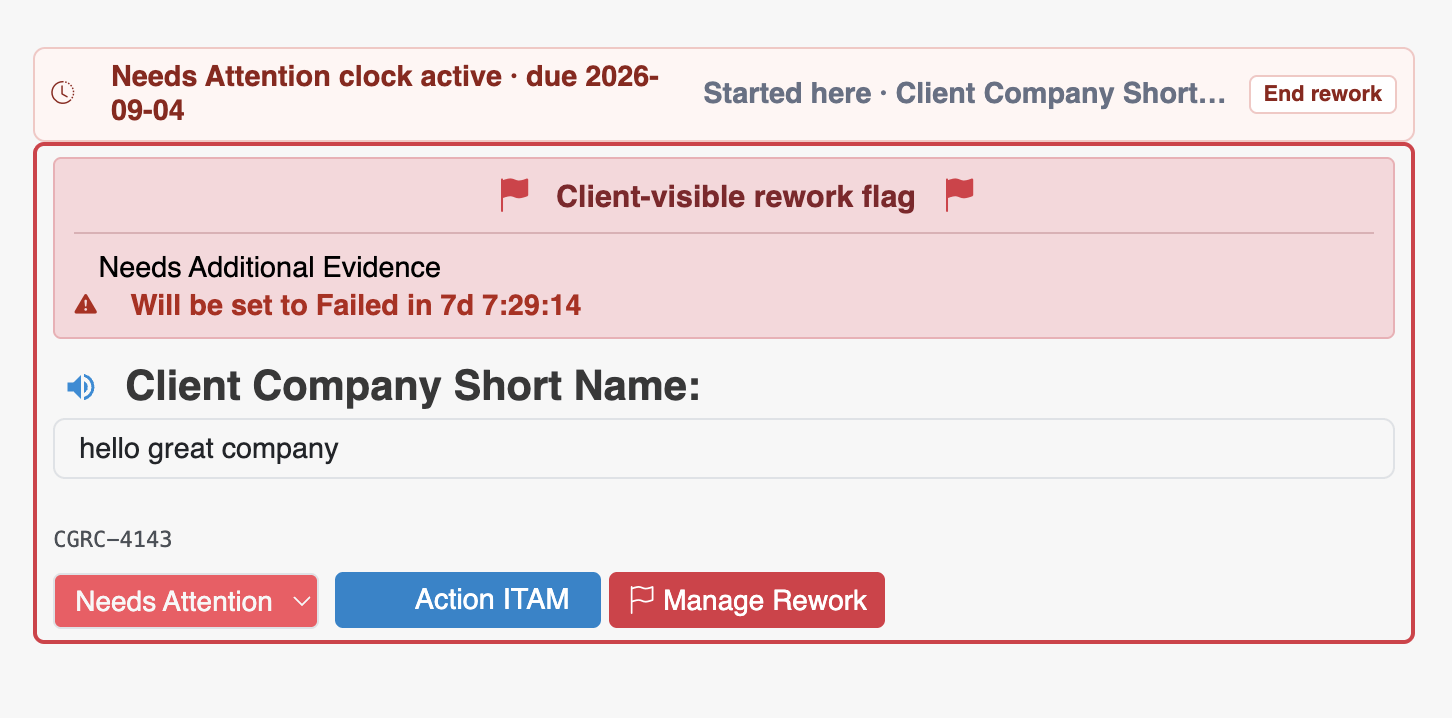
Task: Click the Client Company Short Name label
Action: pos(413,387)
